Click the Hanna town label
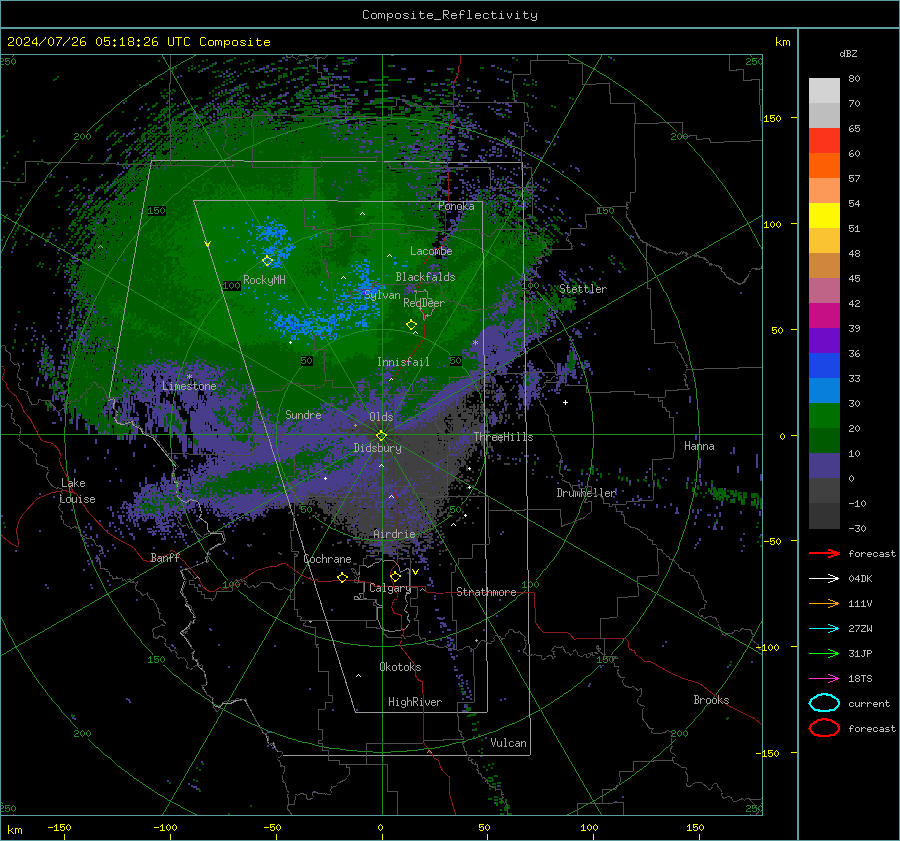900x841 pixels. [699, 446]
